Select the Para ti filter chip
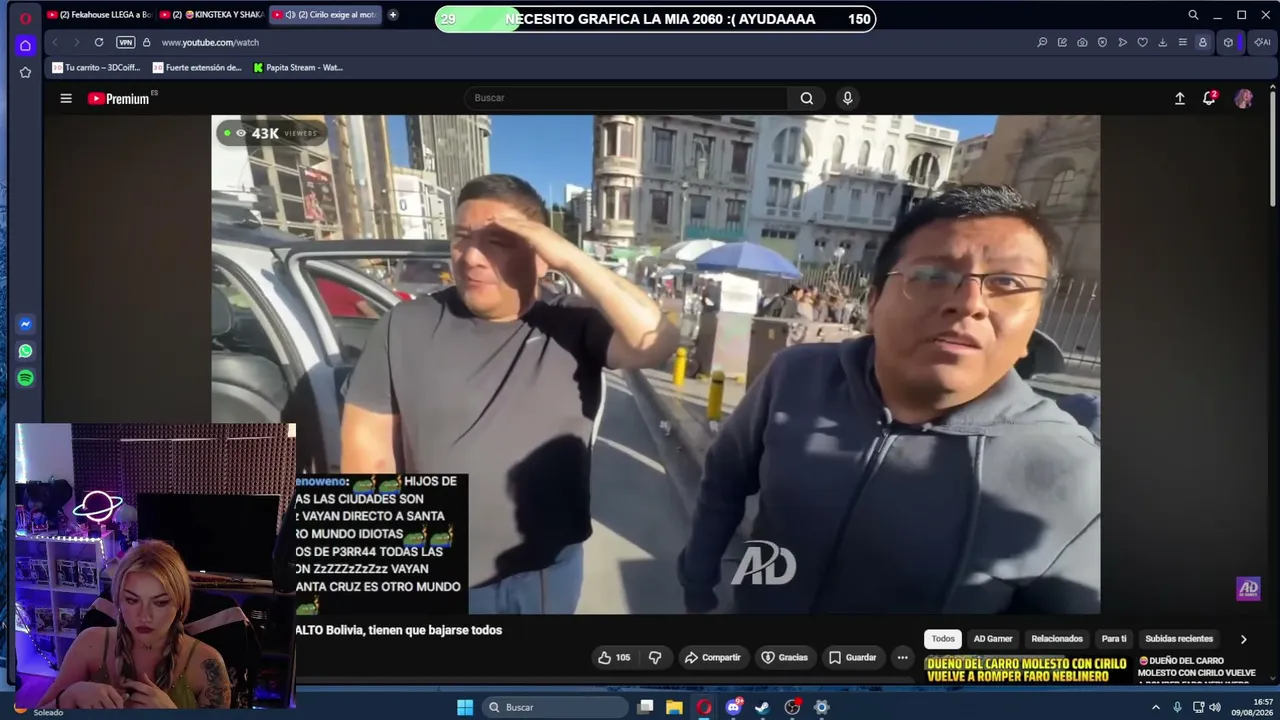Viewport: 1280px width, 720px height. 1114,639
